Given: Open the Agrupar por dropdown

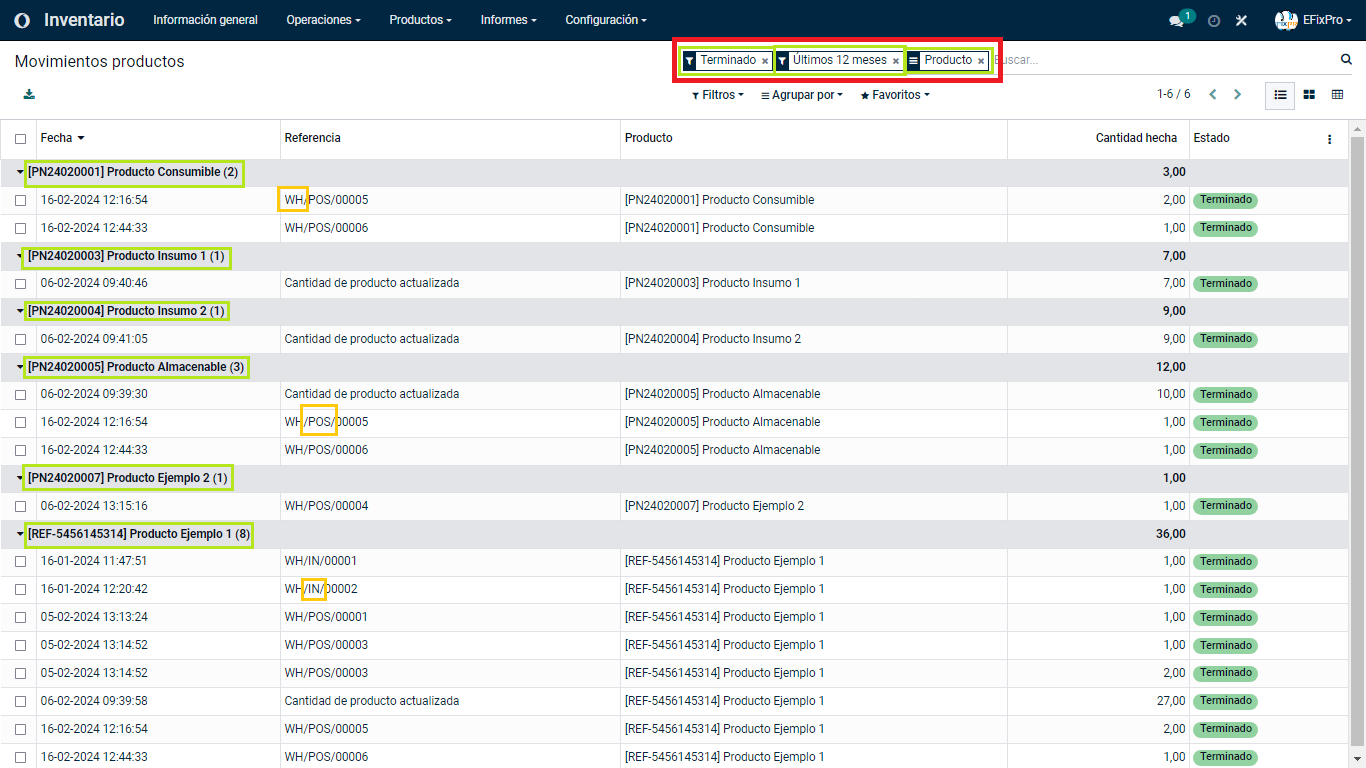Looking at the screenshot, I should [801, 95].
